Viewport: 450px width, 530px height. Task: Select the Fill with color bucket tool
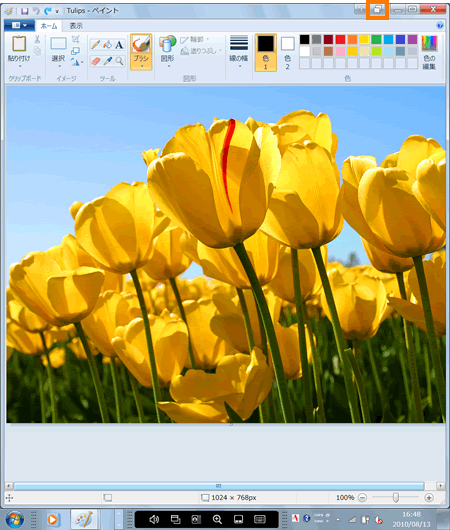coord(108,45)
